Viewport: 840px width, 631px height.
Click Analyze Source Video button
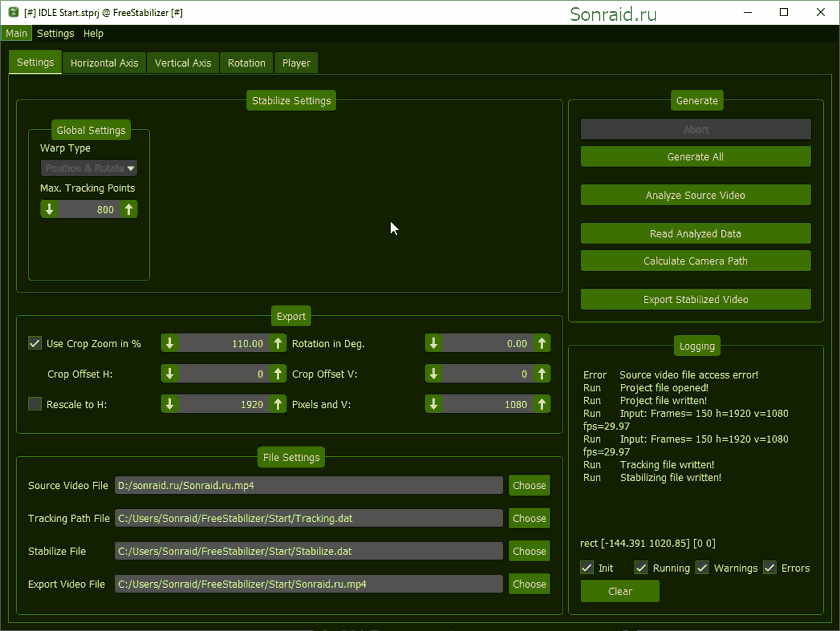(695, 195)
